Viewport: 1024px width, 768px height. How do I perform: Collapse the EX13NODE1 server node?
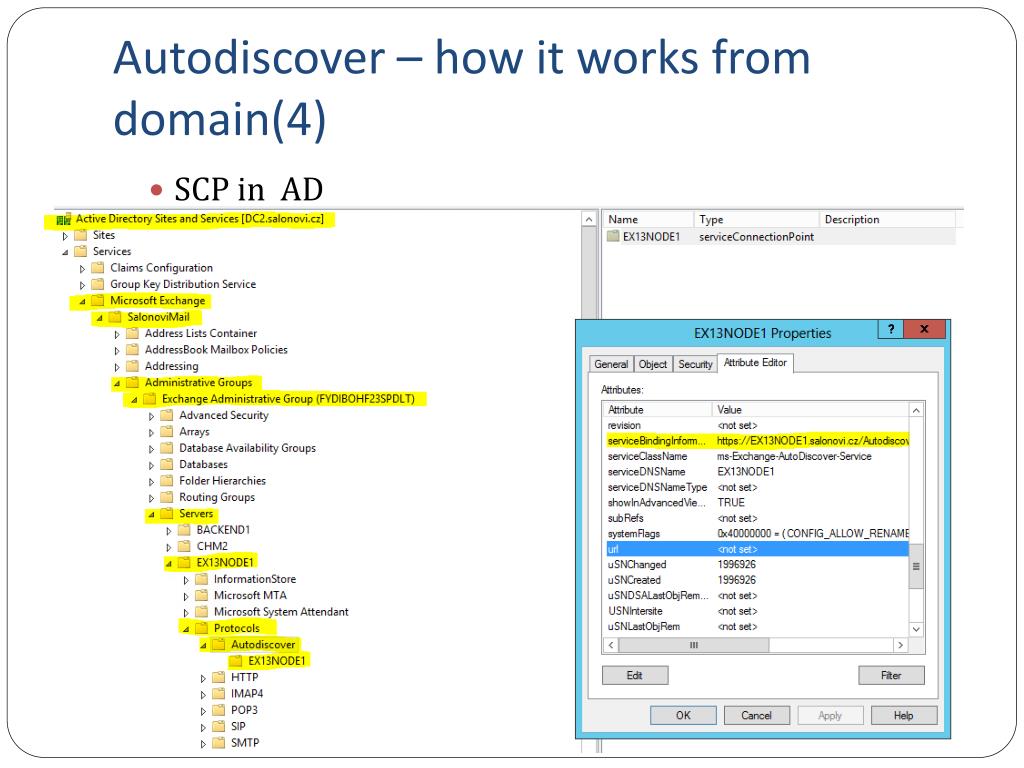pyautogui.click(x=168, y=564)
